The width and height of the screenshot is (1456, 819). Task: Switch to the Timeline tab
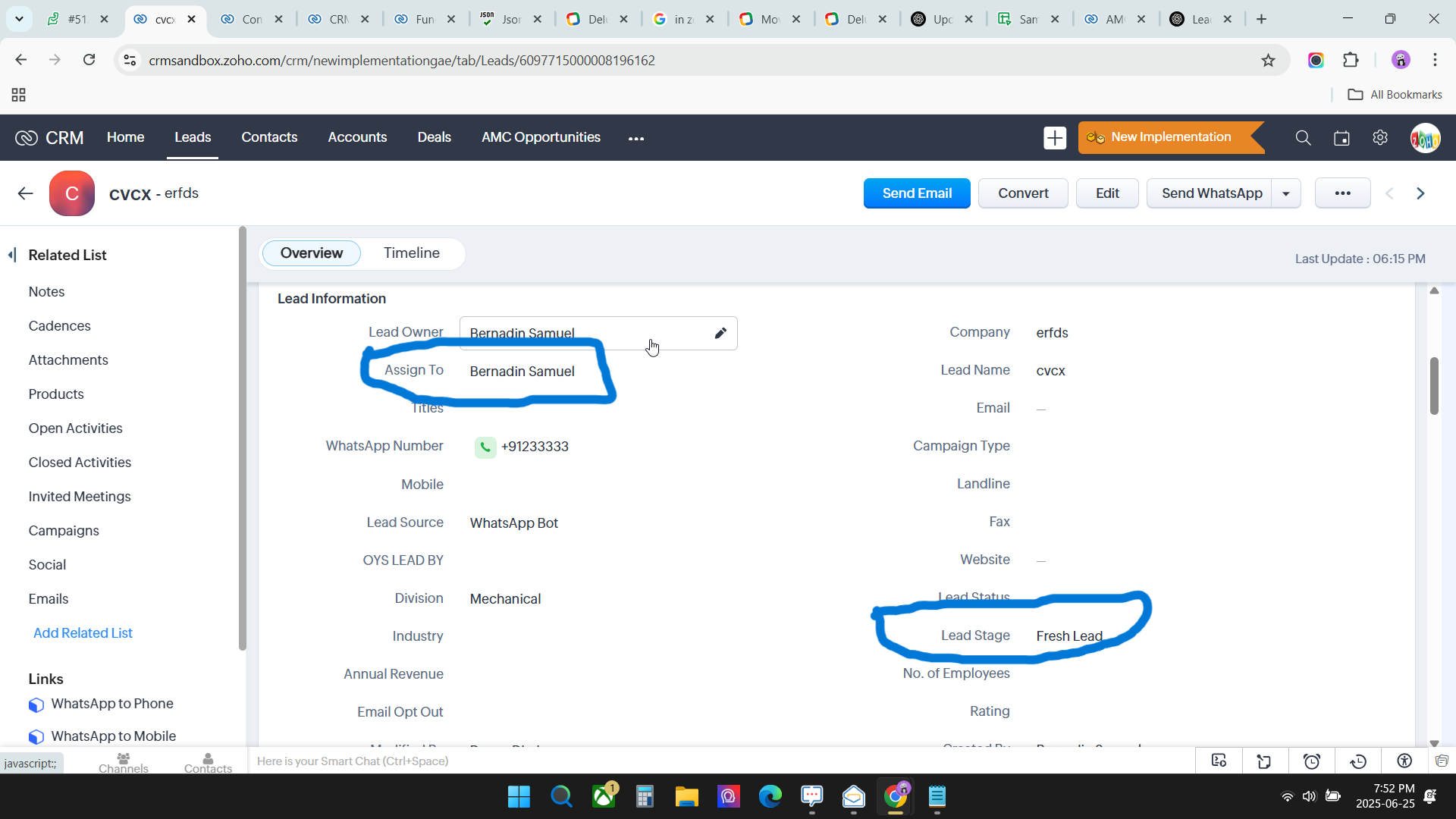coord(411,253)
